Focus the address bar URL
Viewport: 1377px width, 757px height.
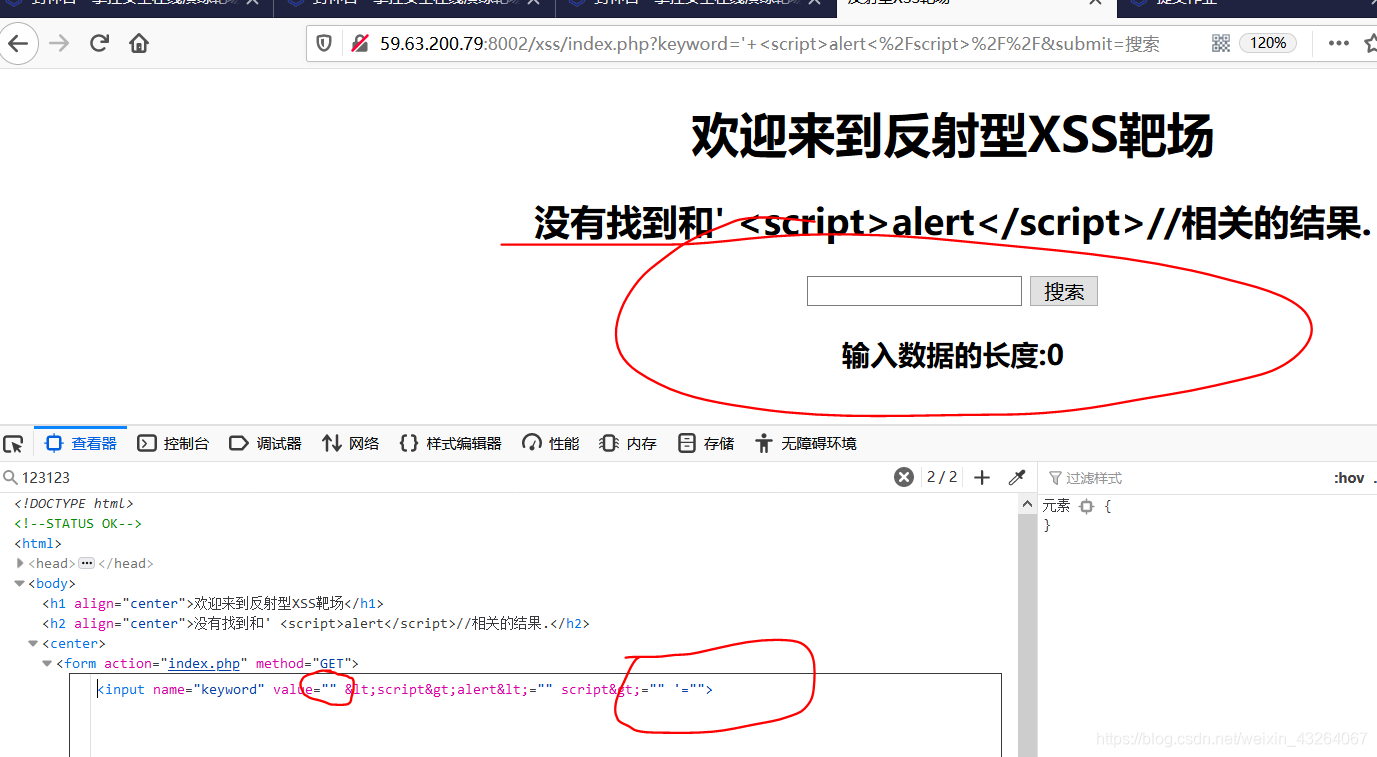click(x=770, y=44)
